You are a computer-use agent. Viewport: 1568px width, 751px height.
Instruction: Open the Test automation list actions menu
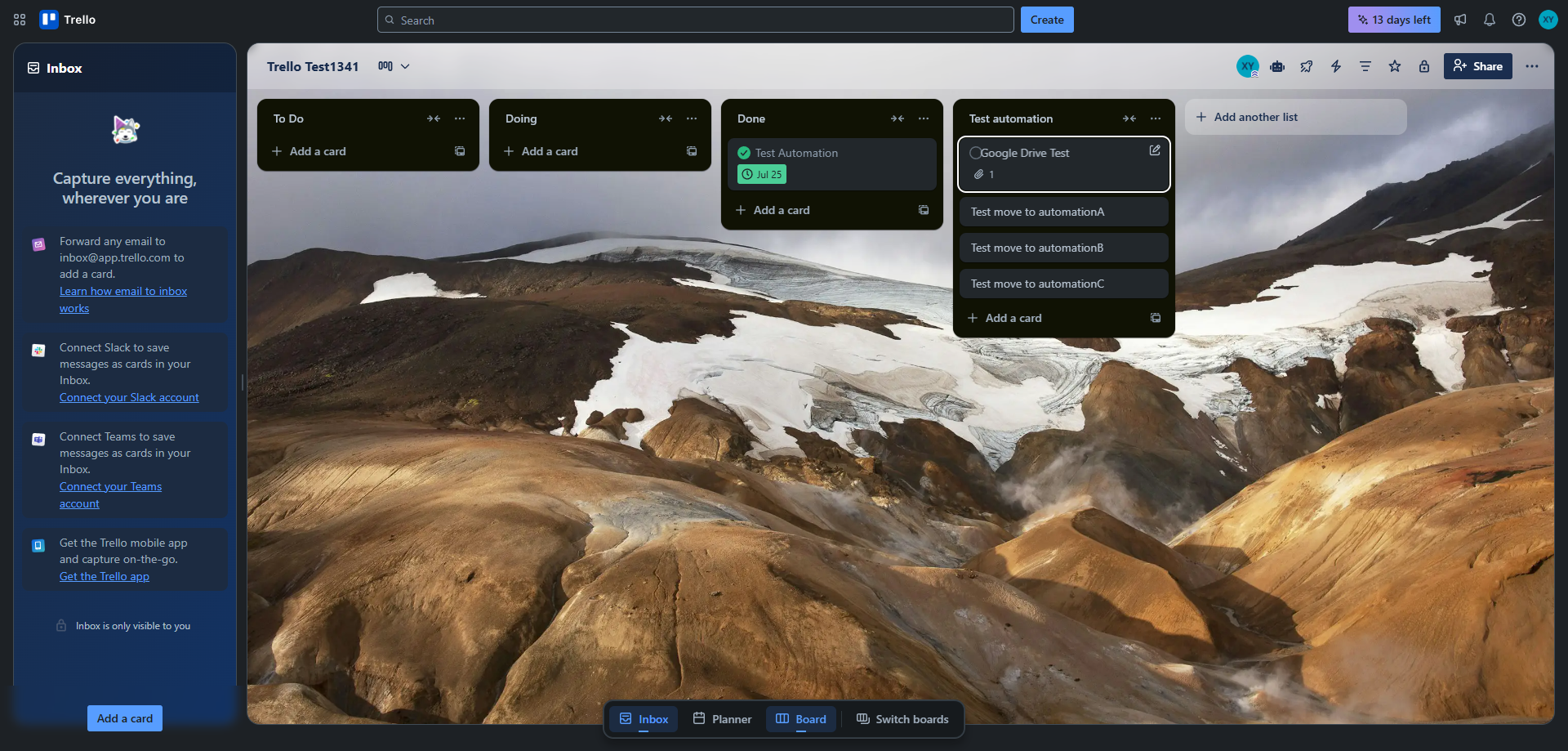click(x=1156, y=118)
